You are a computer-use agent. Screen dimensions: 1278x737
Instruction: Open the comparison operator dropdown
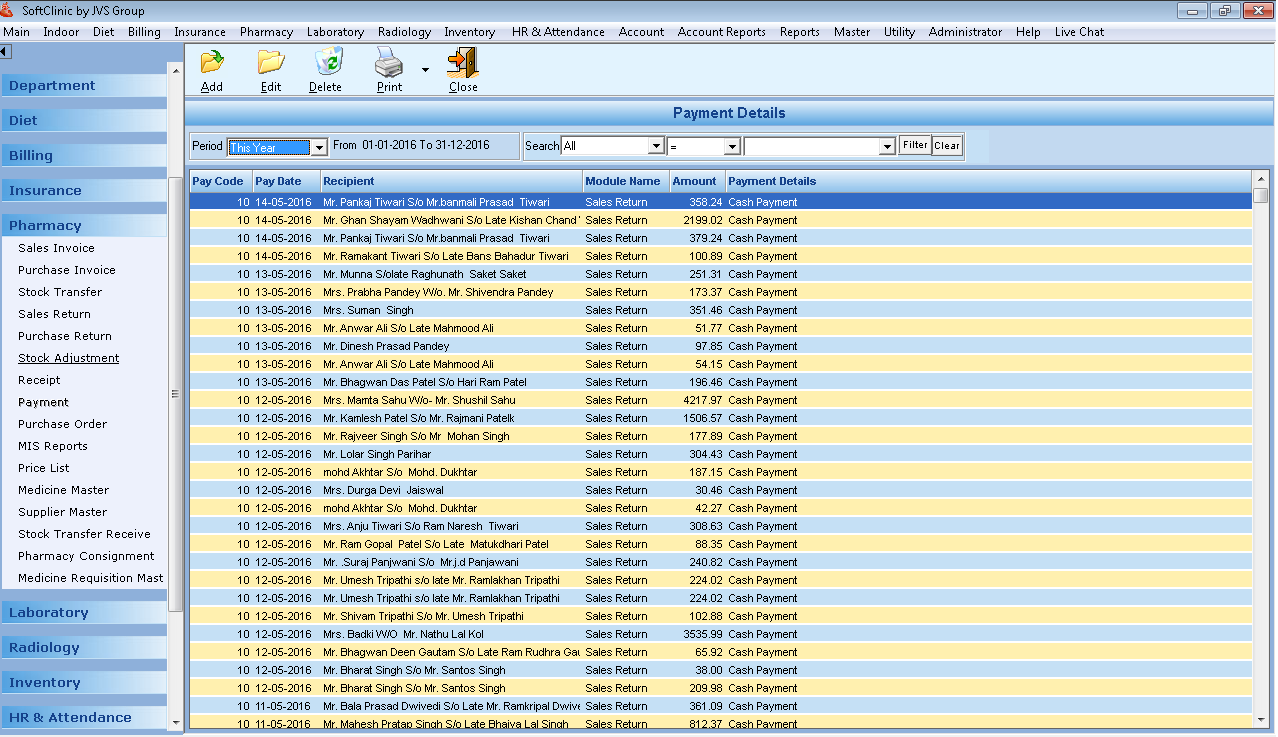[732, 145]
